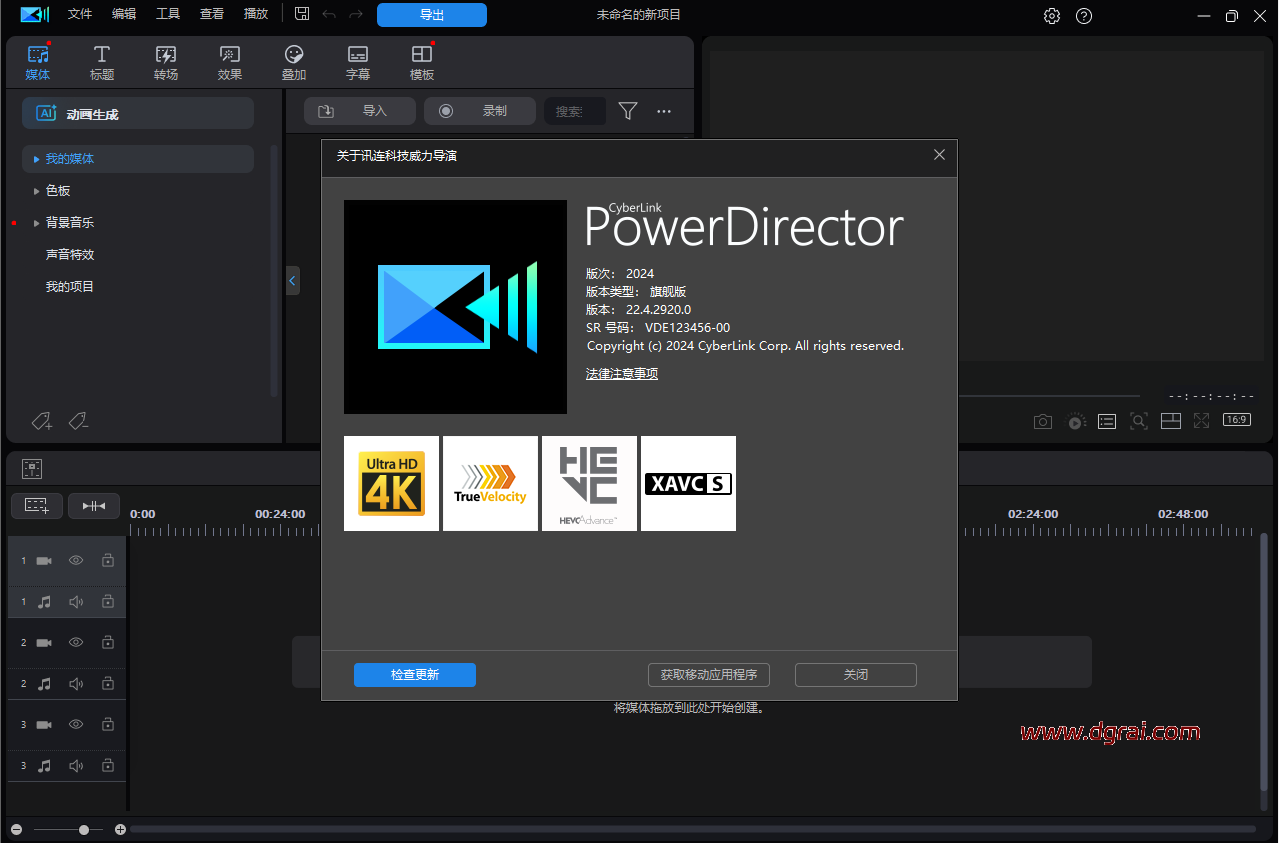
Task: Click the preview playback progress bar
Action: point(1048,396)
